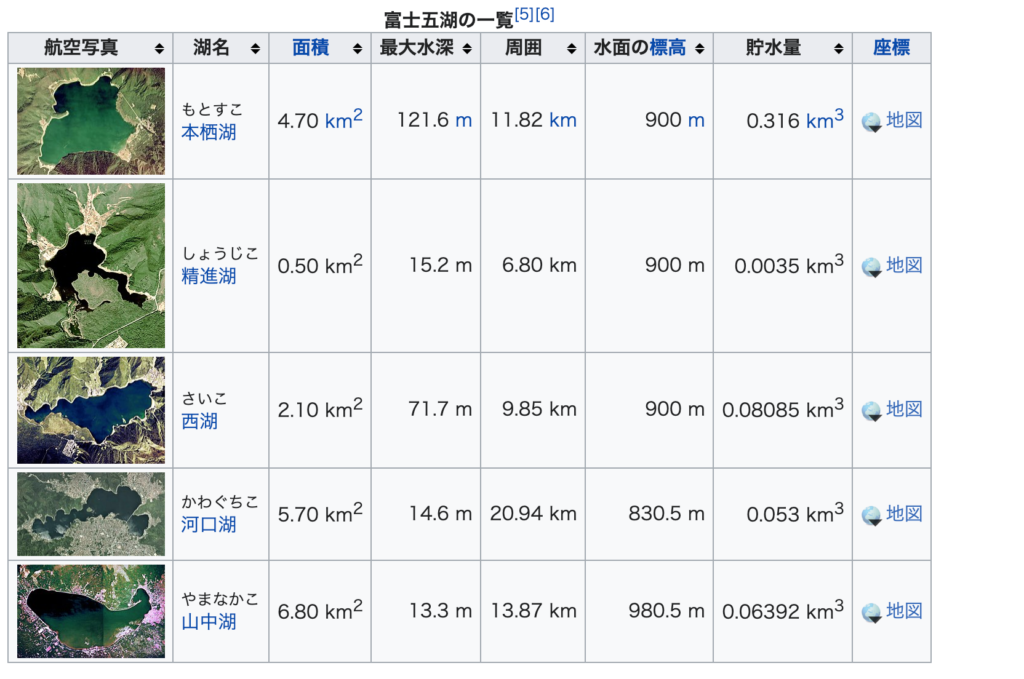
Task: Click globe icon in Lake Kawaguchi row
Action: click(871, 515)
